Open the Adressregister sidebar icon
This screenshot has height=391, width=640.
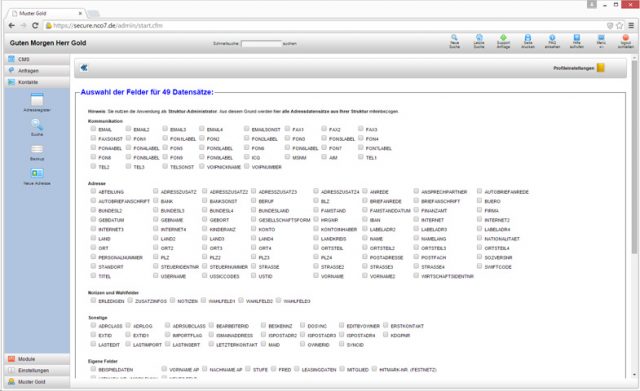[37, 100]
